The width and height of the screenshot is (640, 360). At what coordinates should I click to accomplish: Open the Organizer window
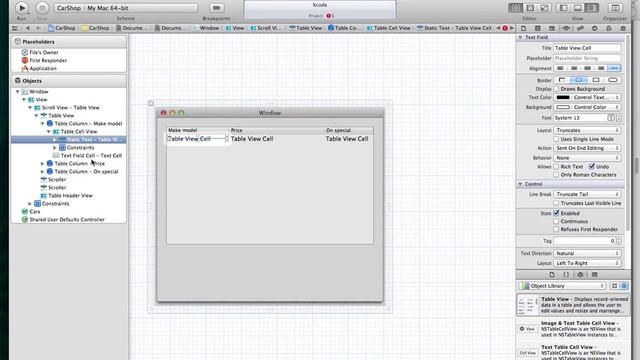(615, 8)
